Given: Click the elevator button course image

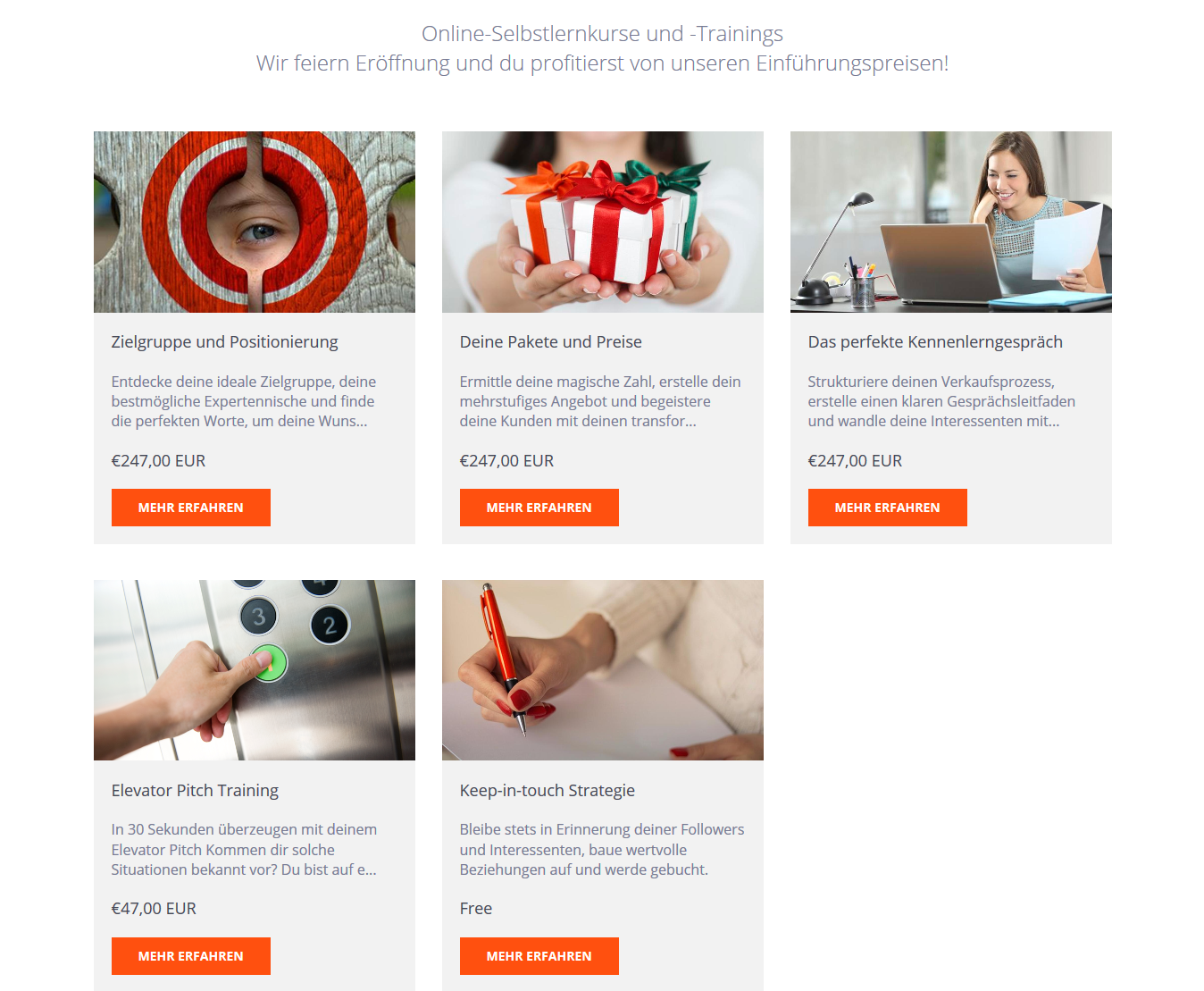Looking at the screenshot, I should [x=255, y=670].
